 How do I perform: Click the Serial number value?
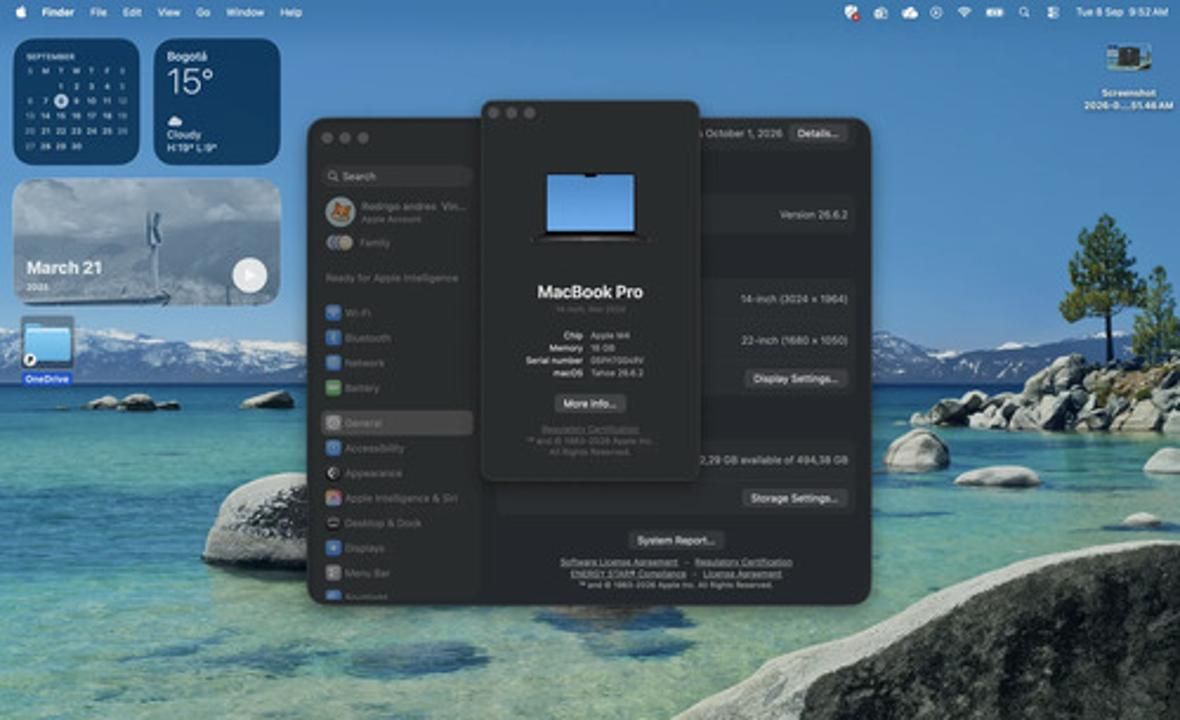[x=617, y=360]
